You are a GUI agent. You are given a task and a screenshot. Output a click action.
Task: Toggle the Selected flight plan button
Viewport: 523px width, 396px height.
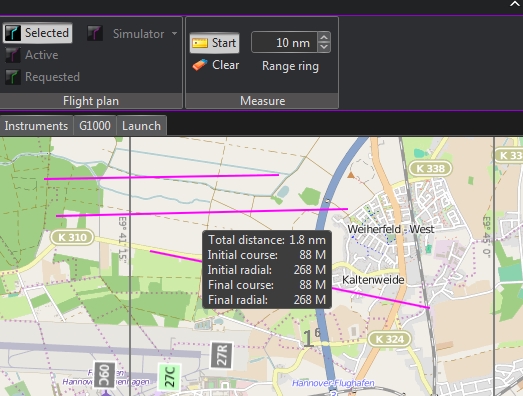37,33
